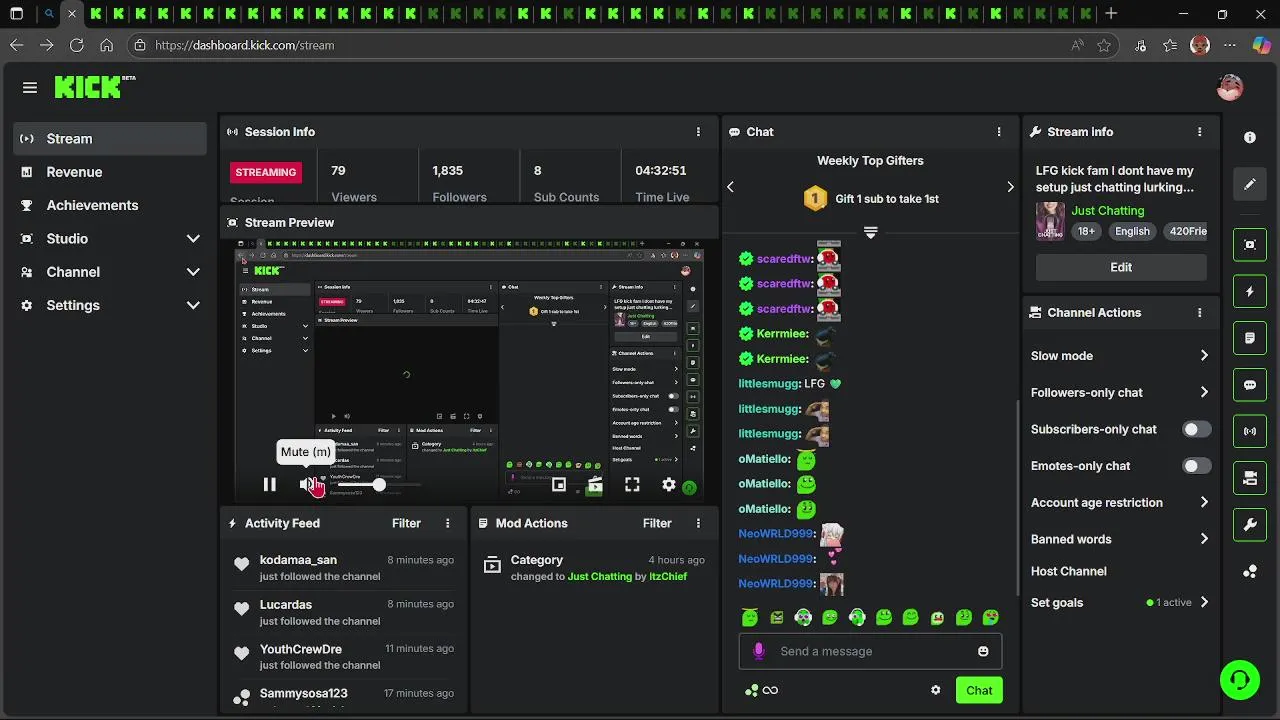The height and width of the screenshot is (720, 1280).
Task: Enter fullscreen on stream preview
Action: (632, 485)
